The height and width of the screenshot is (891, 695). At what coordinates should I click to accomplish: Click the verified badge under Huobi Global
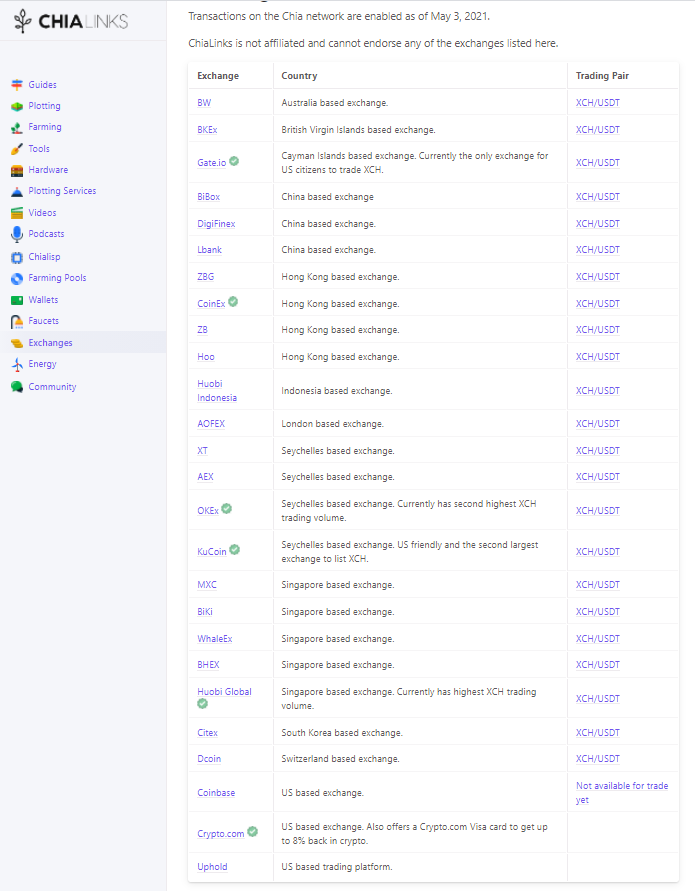(202, 704)
